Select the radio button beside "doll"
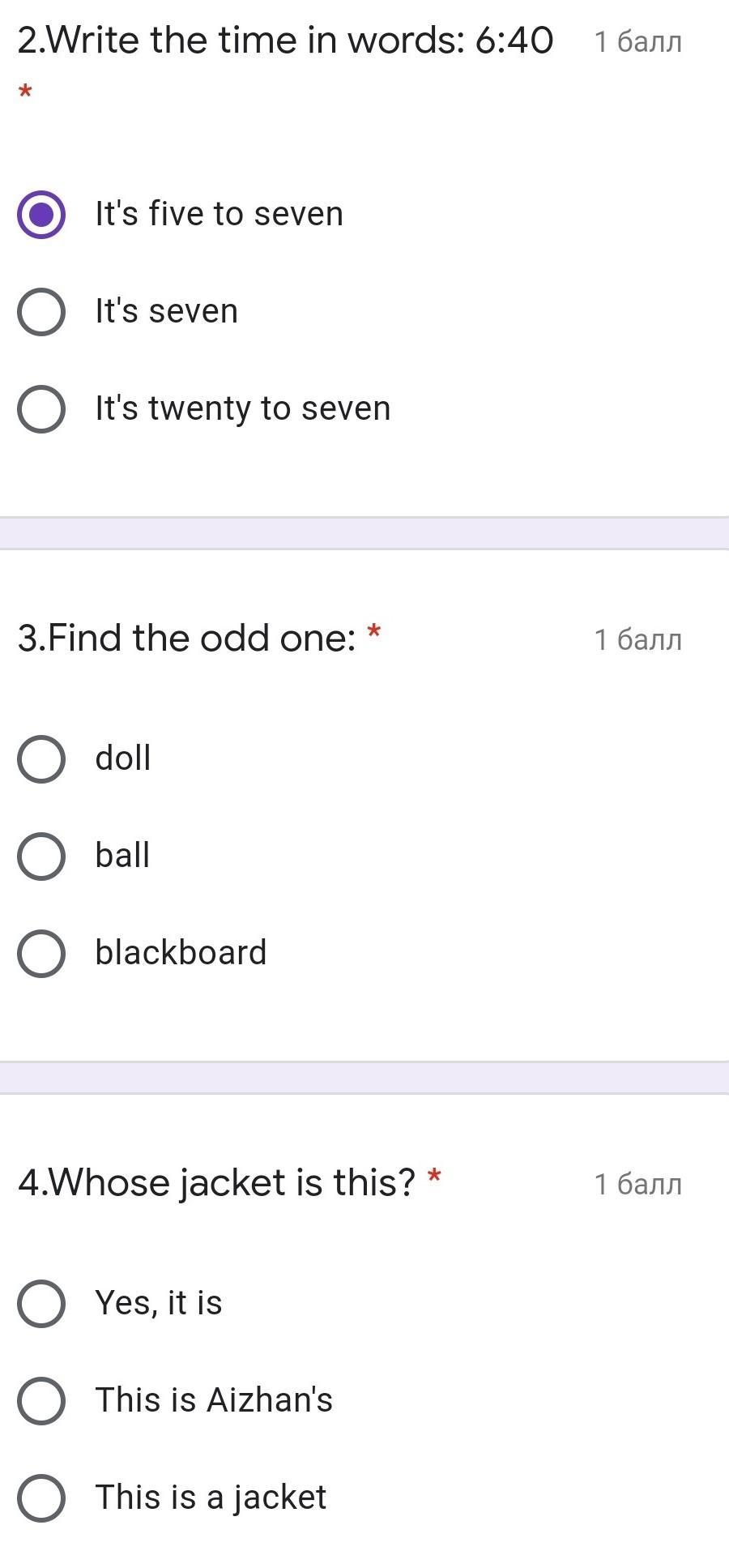Image resolution: width=729 pixels, height=1568 pixels. pos(41,759)
